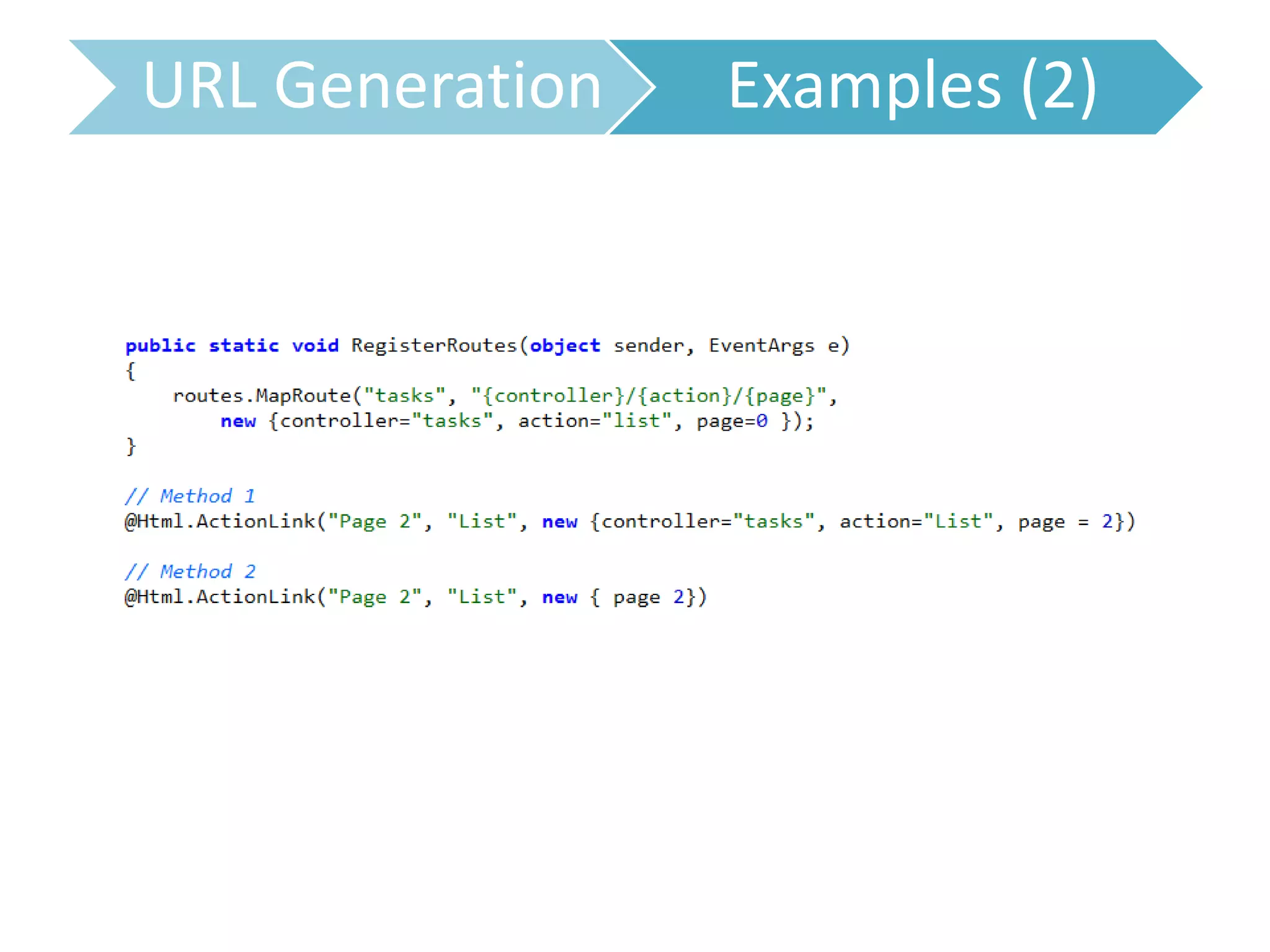The width and height of the screenshot is (1270, 952).
Task: Click the 'RegisterRoutes' method name
Action: (x=434, y=345)
